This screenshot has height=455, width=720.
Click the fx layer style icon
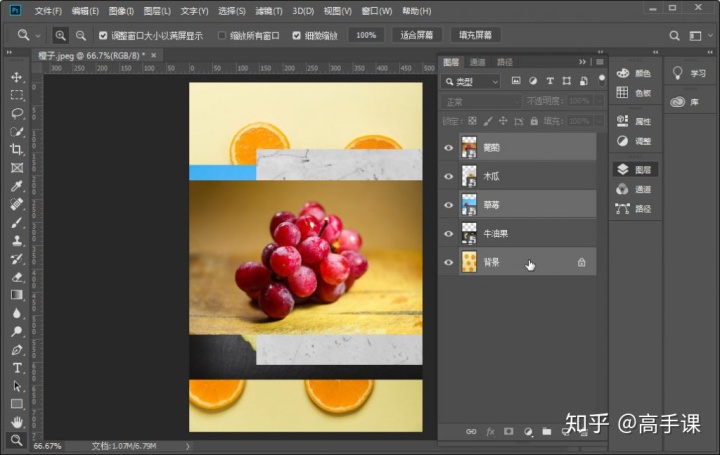coord(490,432)
